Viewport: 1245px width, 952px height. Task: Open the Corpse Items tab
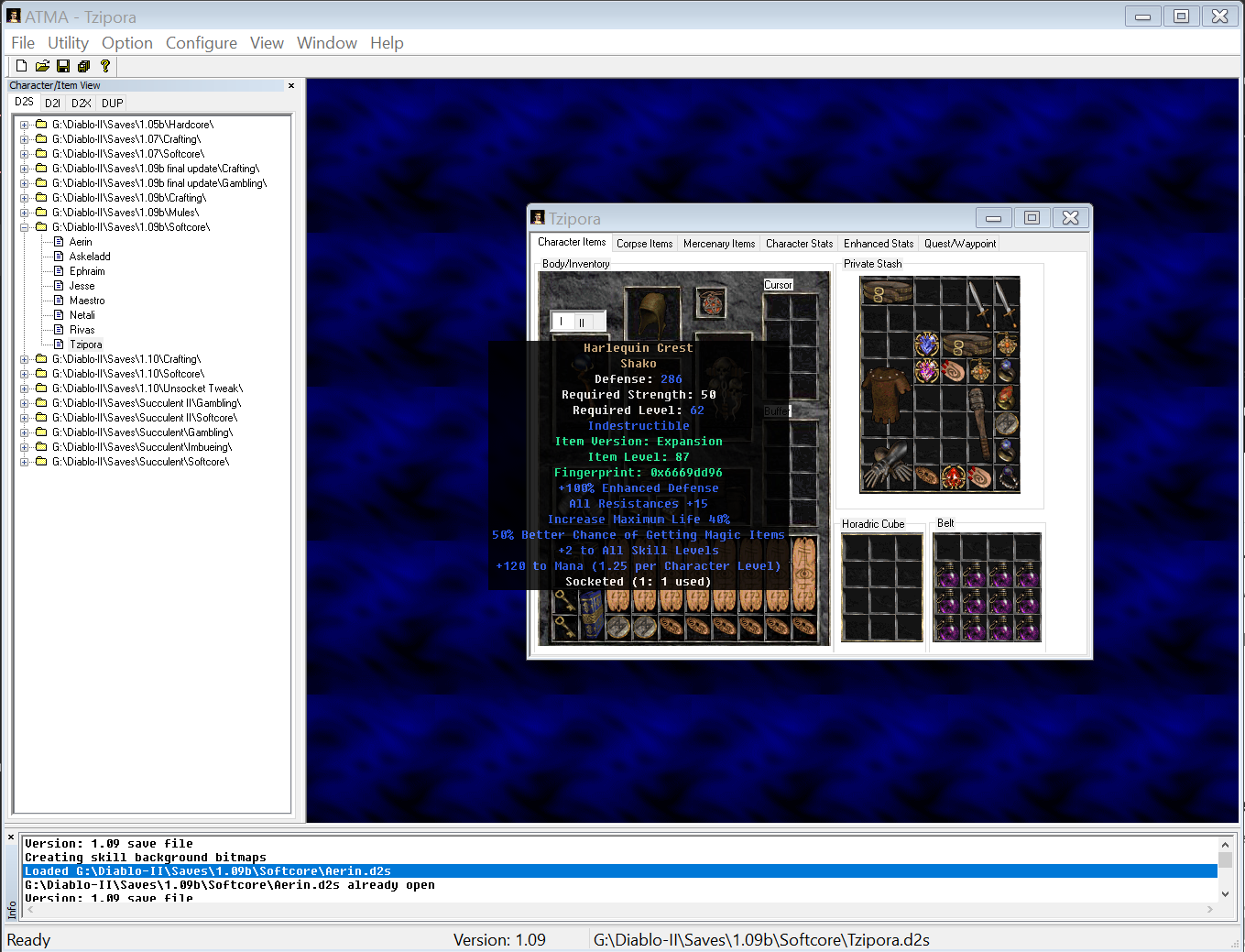[644, 244]
